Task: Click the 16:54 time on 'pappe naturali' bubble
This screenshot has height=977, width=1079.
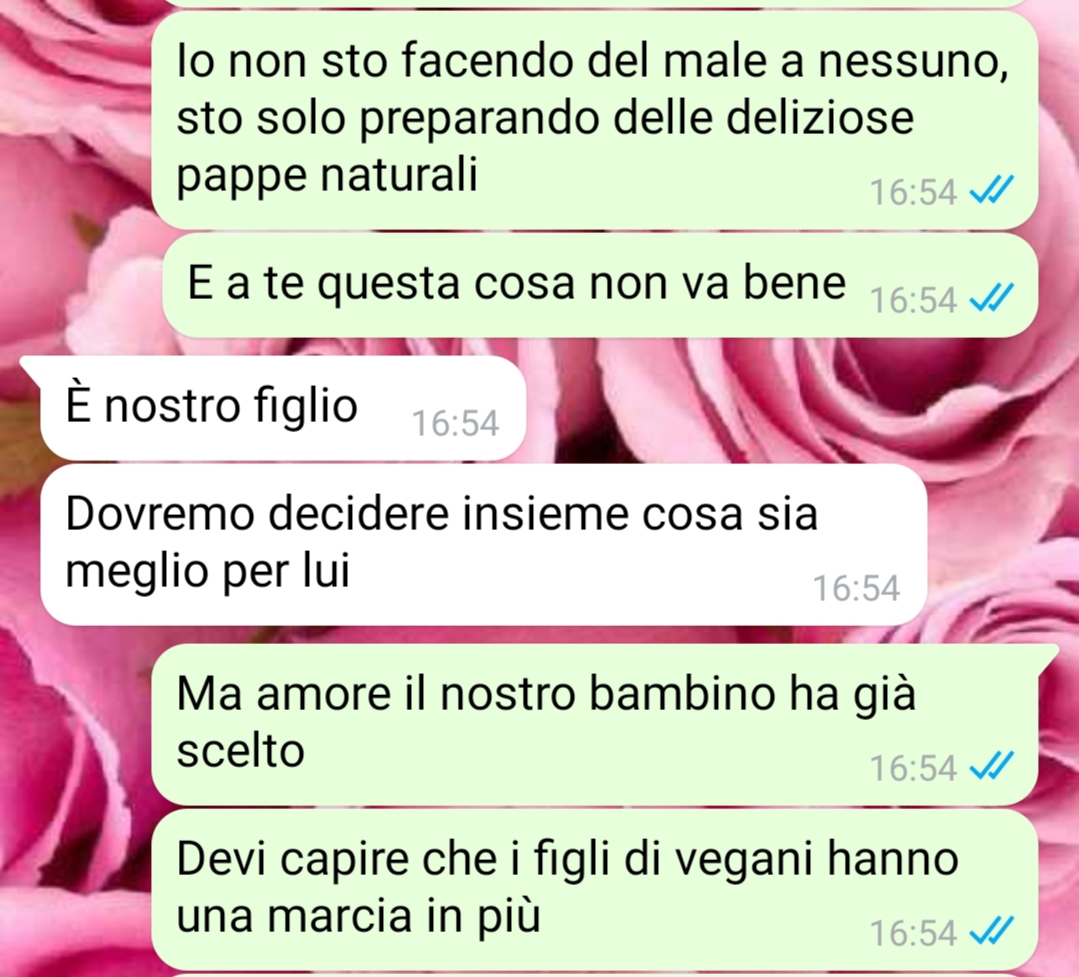Action: 913,192
